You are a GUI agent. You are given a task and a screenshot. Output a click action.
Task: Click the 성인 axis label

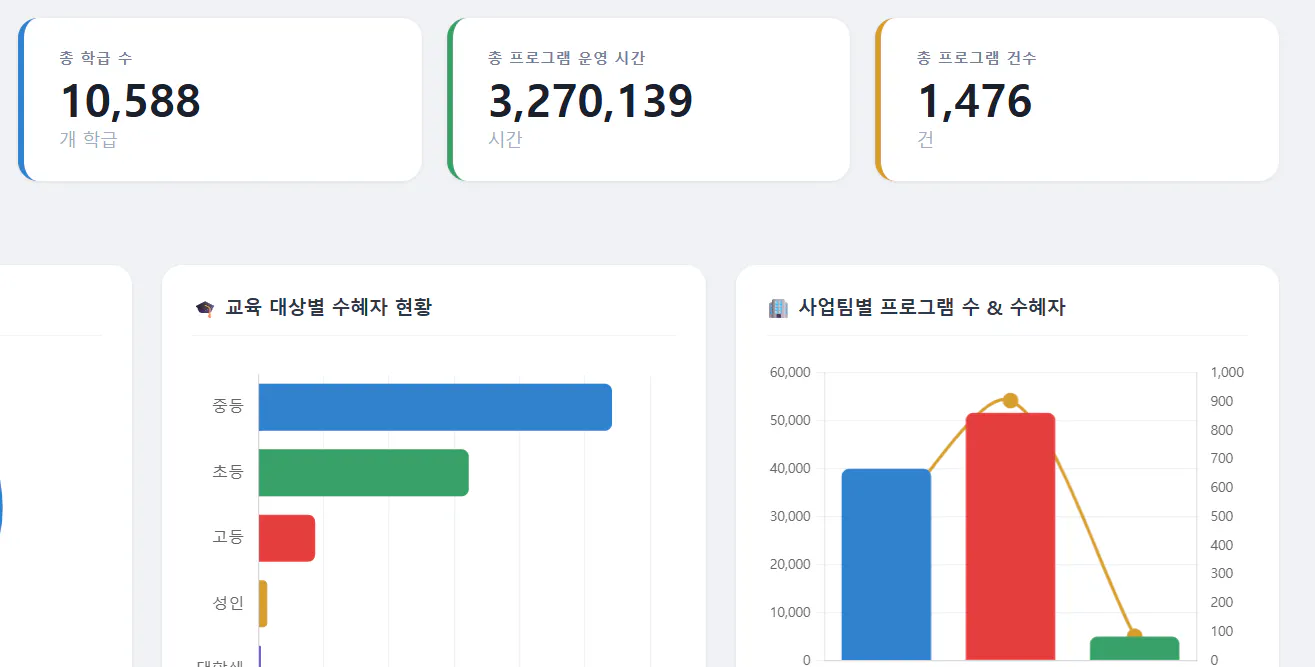(x=227, y=602)
